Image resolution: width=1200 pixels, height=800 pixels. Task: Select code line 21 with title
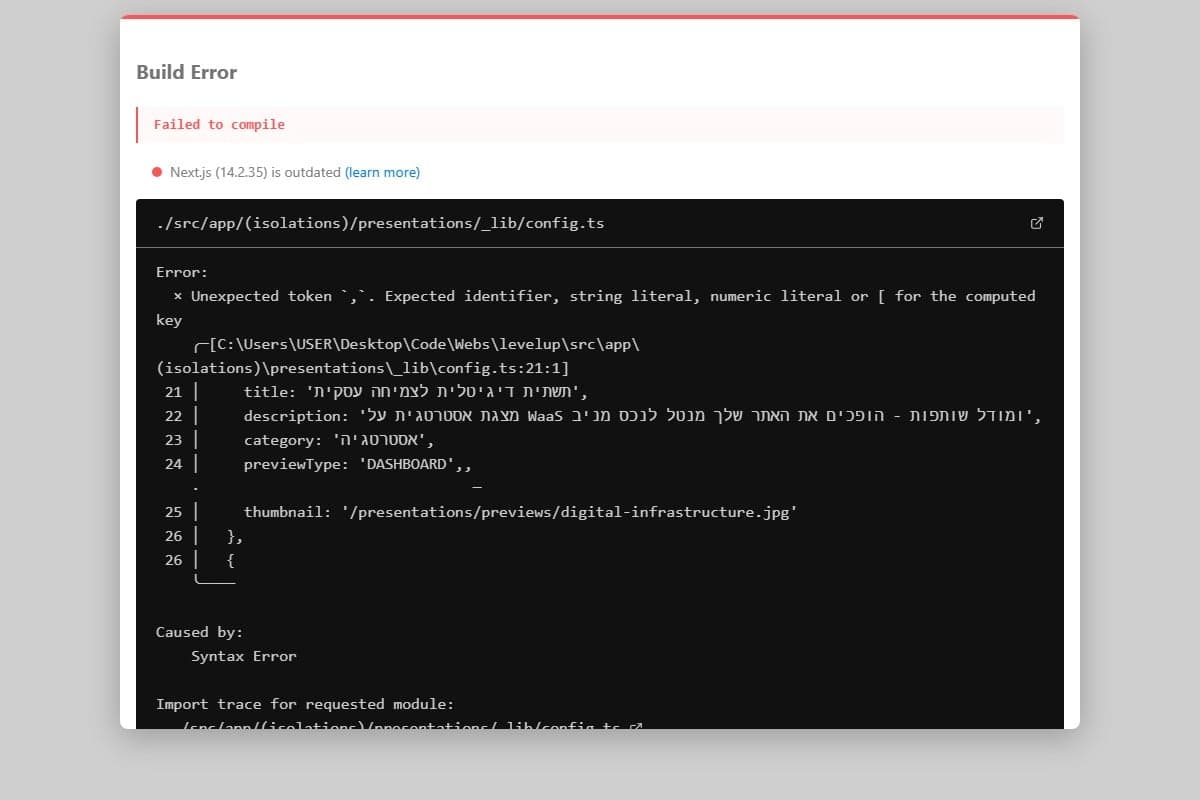(376, 392)
